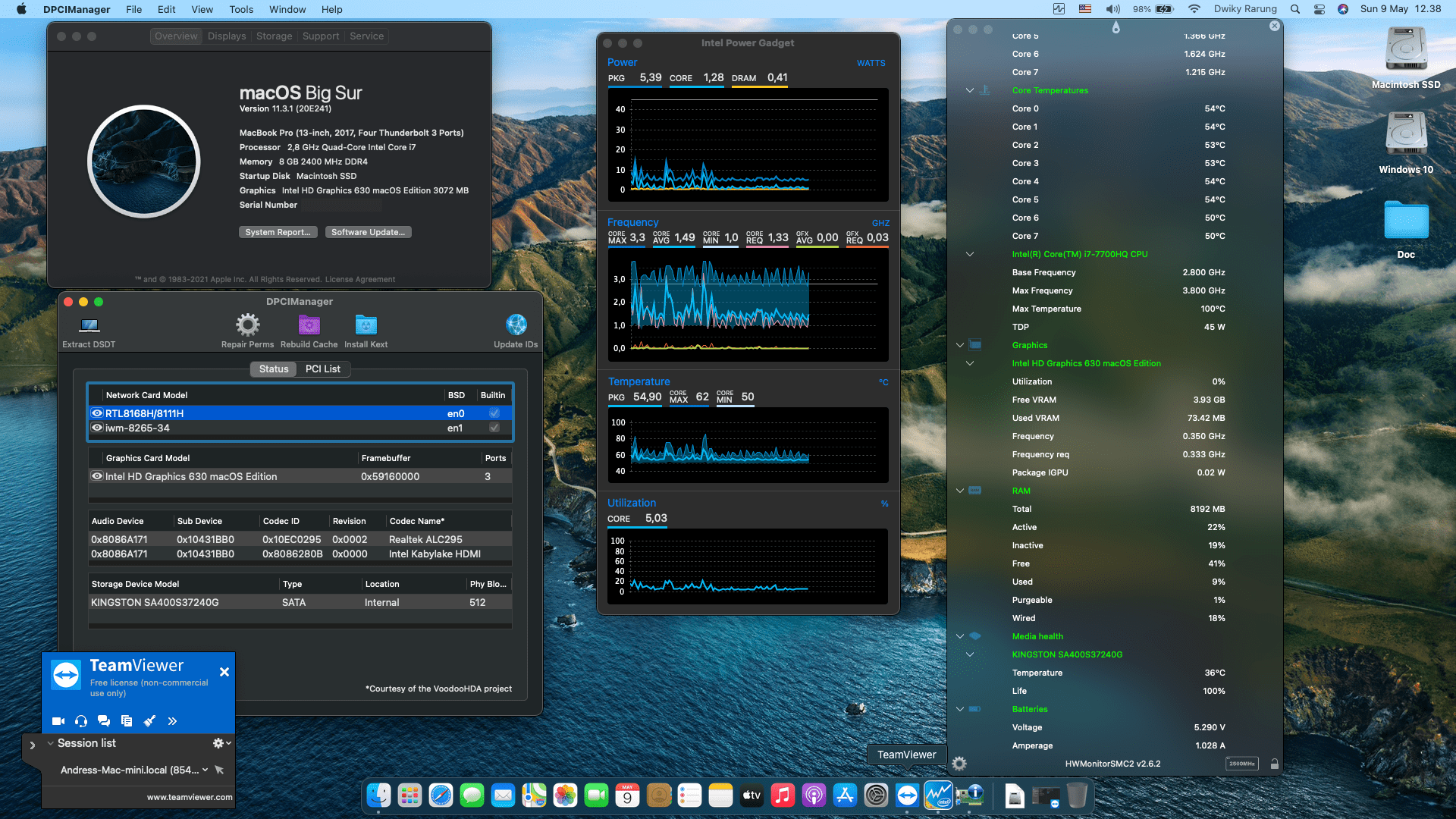This screenshot has width=1456, height=819.
Task: Toggle the °C unit label in Temperature section
Action: [883, 382]
